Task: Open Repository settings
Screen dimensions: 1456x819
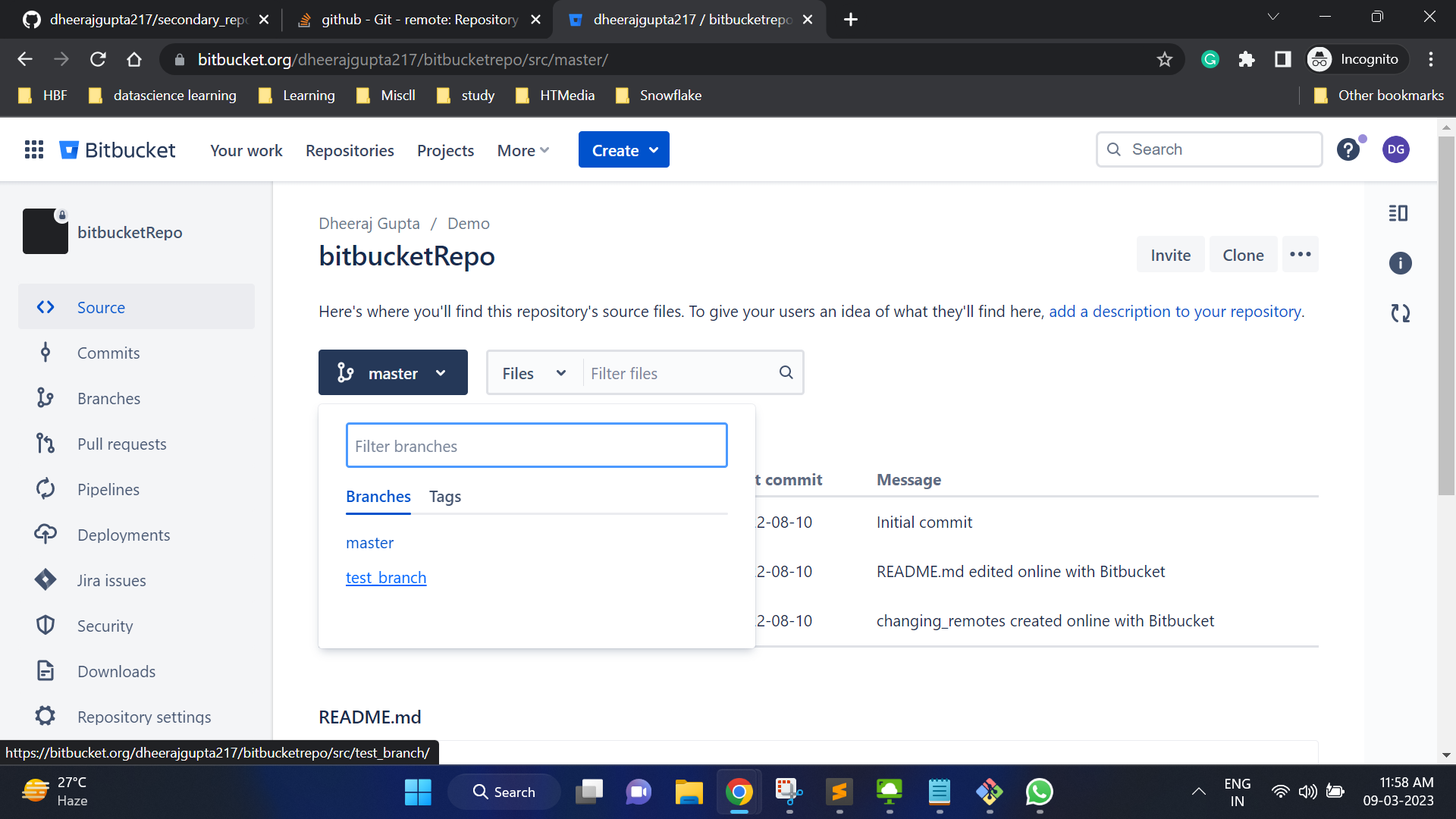Action: click(x=144, y=717)
